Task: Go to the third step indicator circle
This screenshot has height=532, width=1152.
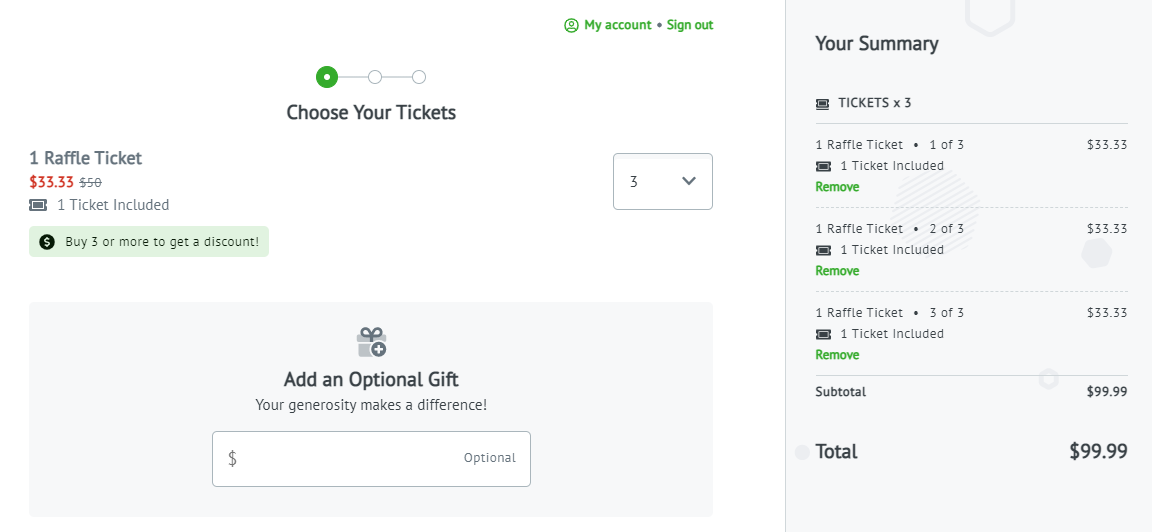Action: click(419, 76)
